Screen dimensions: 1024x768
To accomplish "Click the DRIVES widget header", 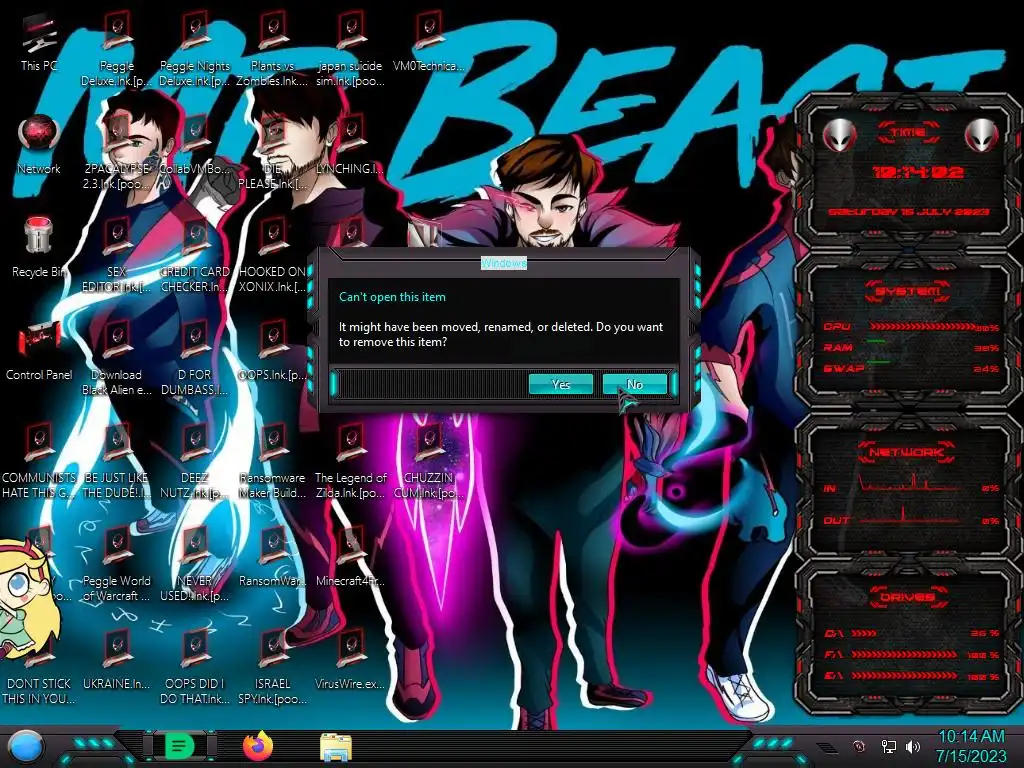I will pyautogui.click(x=908, y=597).
